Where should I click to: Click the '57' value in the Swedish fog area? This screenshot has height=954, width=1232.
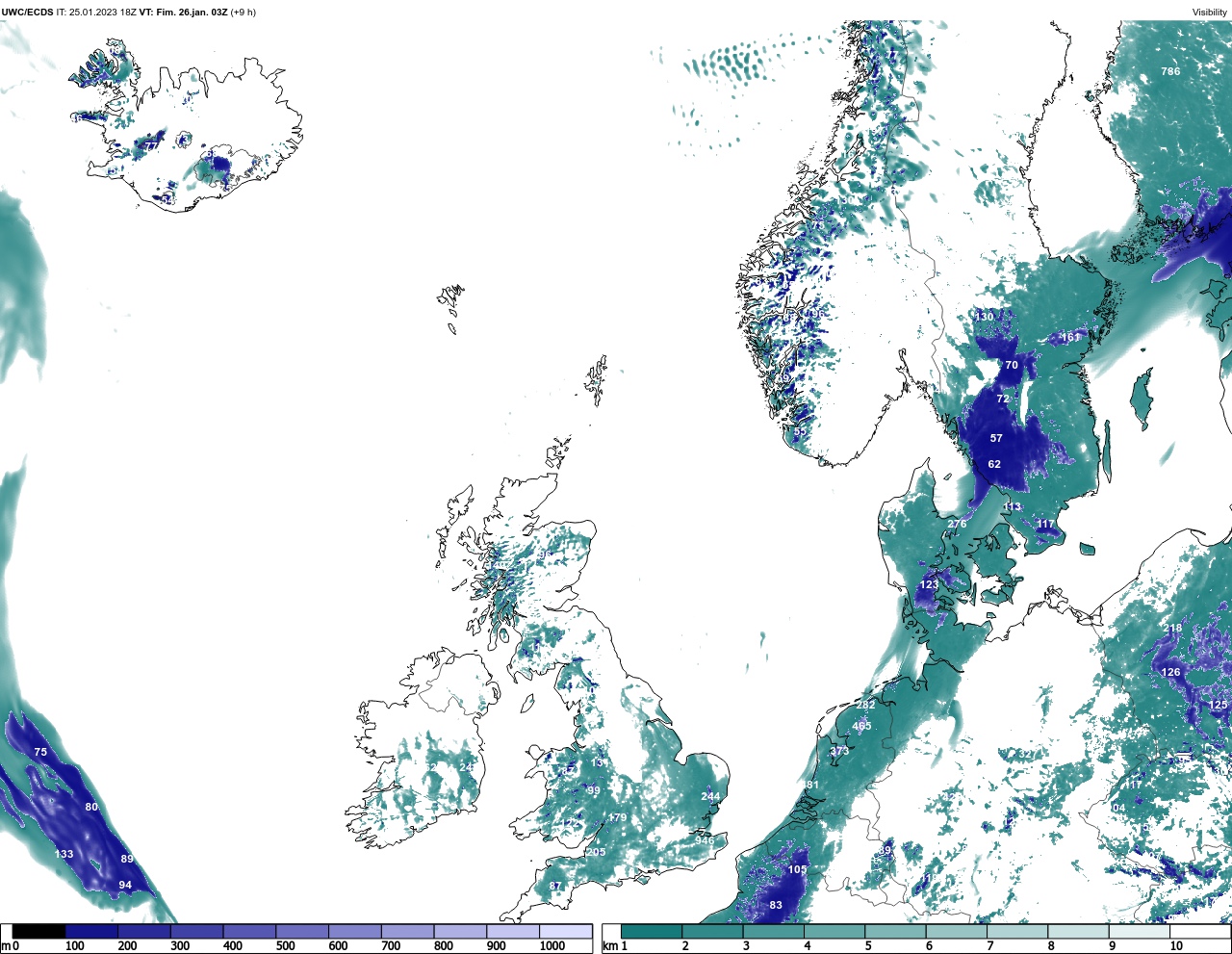[x=996, y=438]
